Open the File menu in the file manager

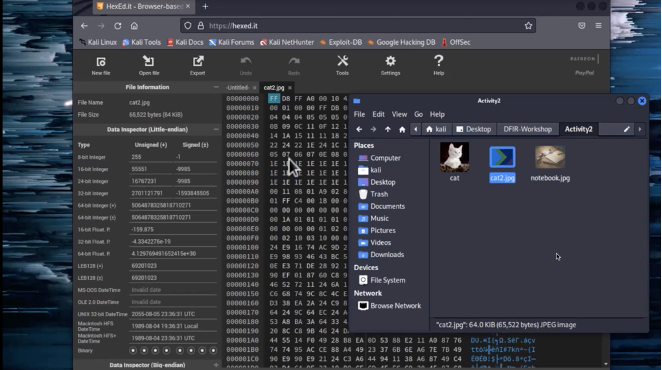(359, 114)
